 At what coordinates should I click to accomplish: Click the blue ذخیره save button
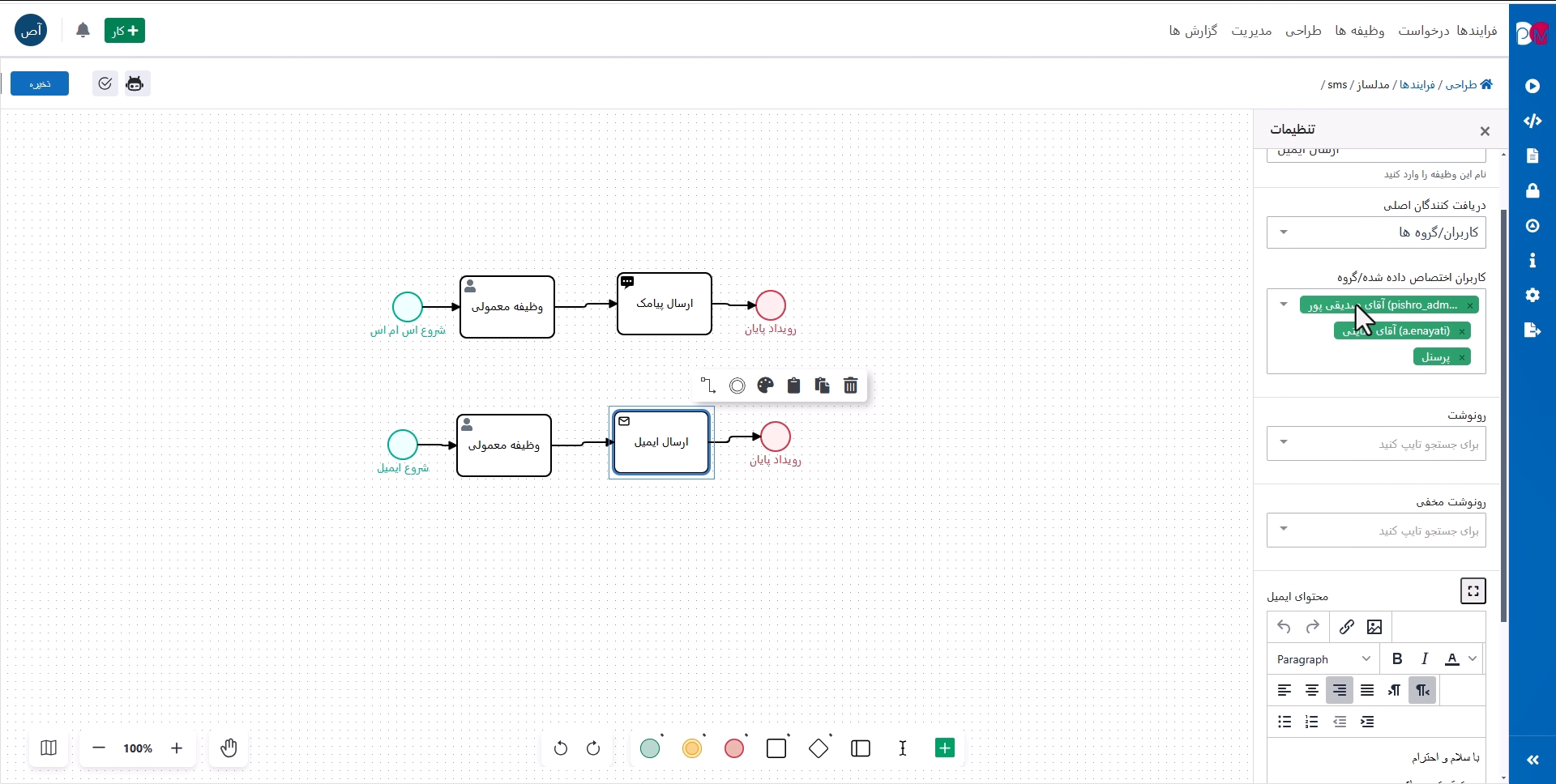tap(40, 83)
